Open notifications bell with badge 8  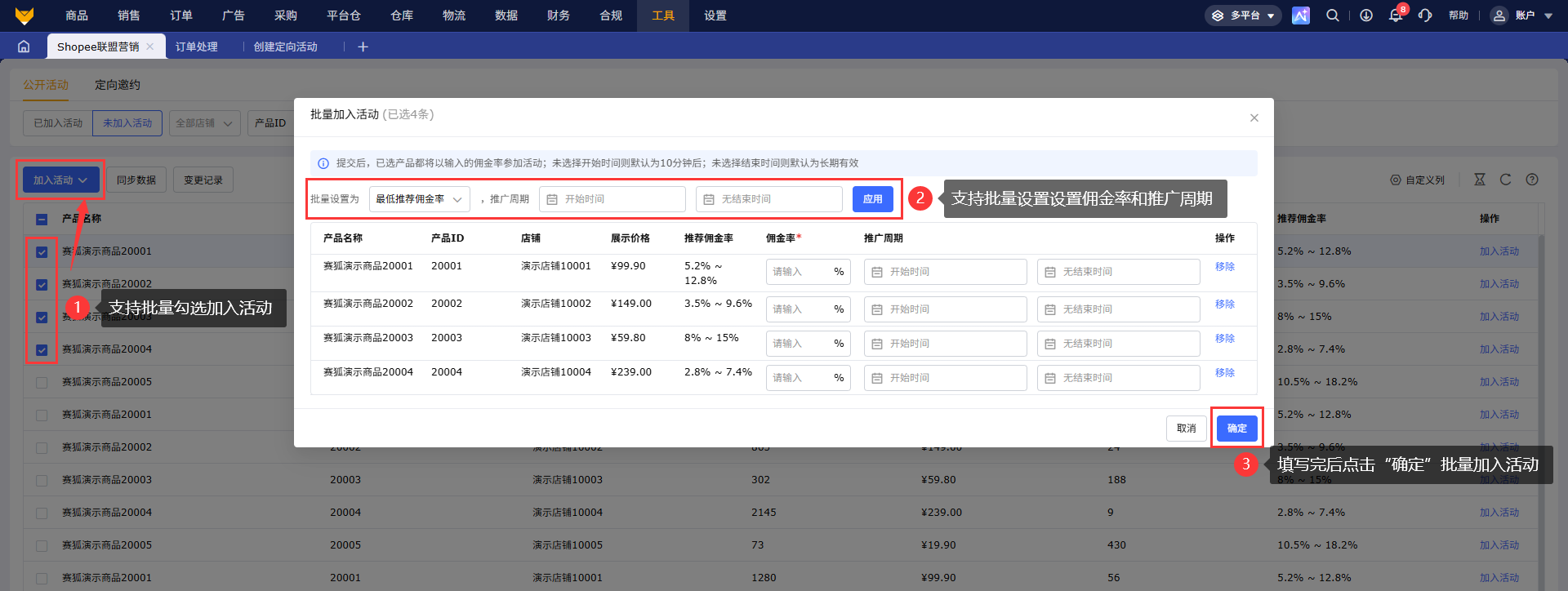[x=1396, y=16]
